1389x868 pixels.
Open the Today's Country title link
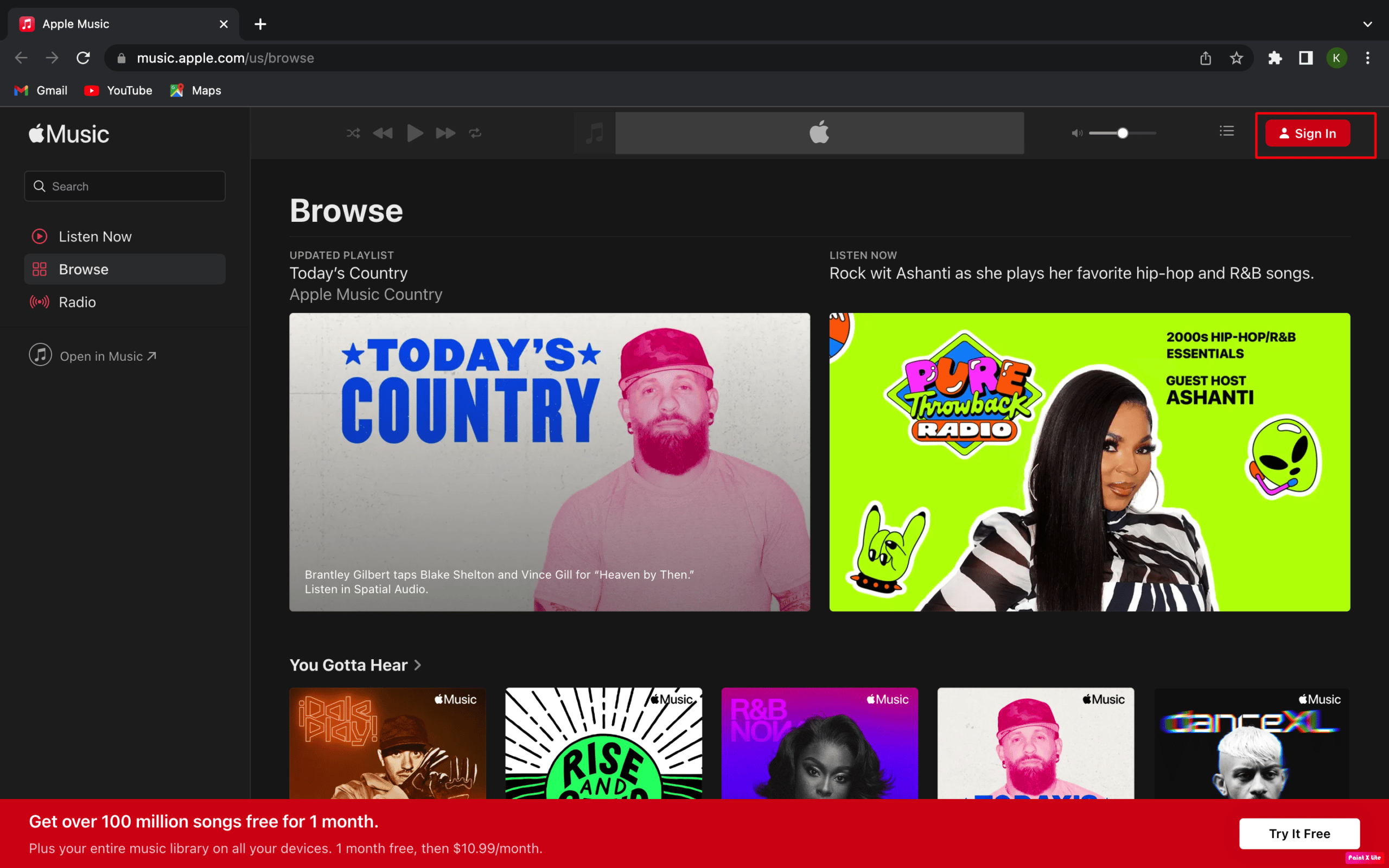pos(348,273)
